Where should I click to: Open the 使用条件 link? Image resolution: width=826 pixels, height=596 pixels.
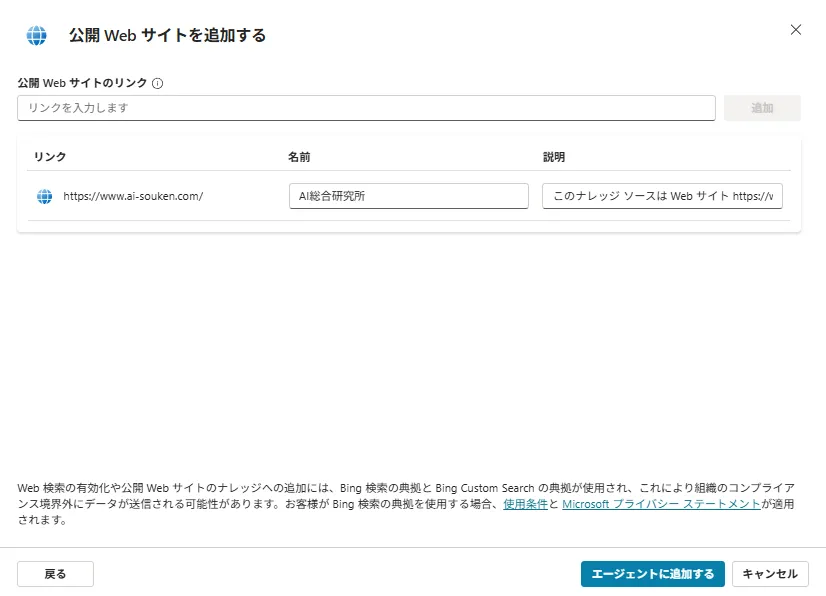pos(524,504)
